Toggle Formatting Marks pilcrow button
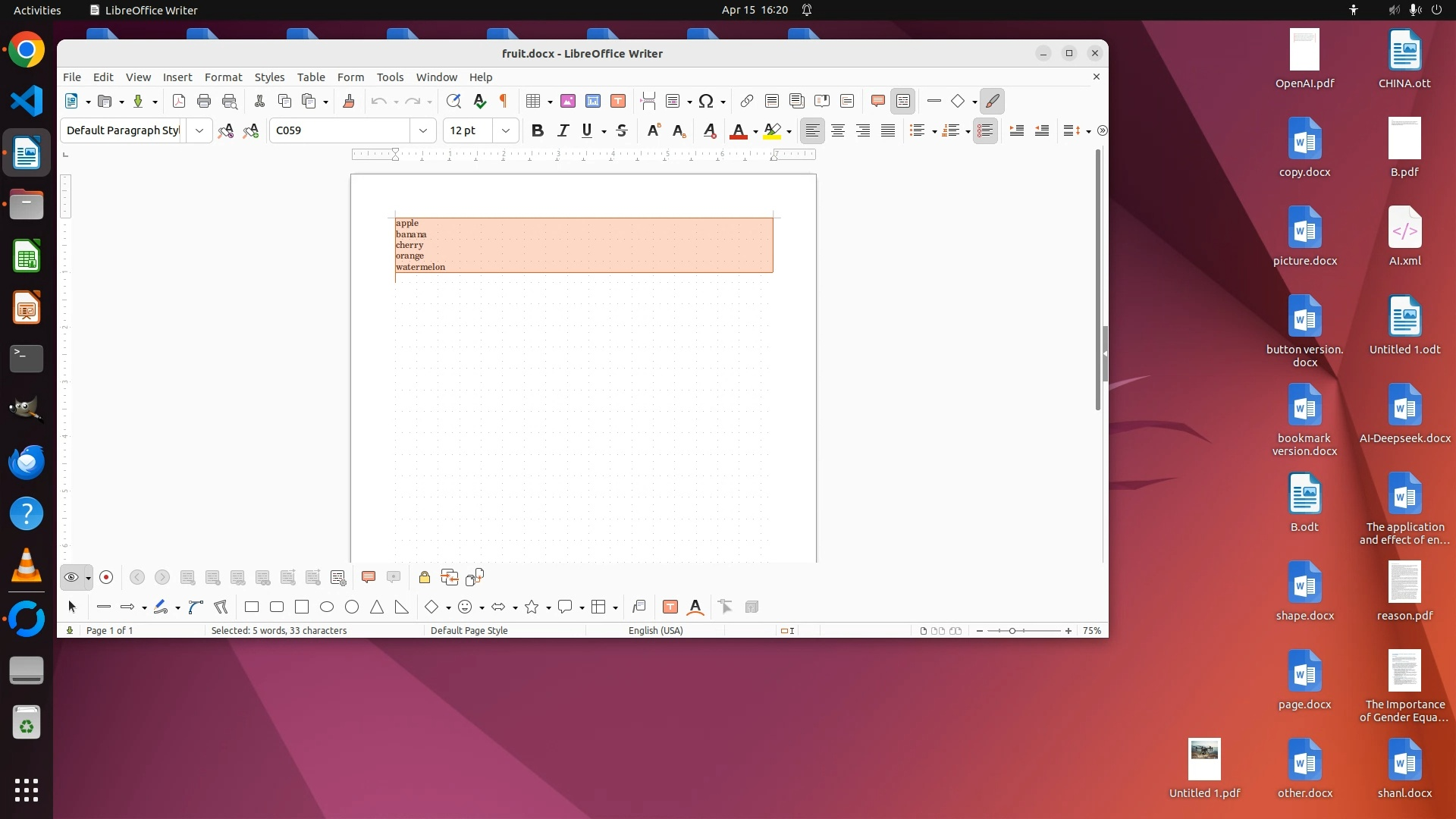The height and width of the screenshot is (819, 1456). tap(503, 101)
